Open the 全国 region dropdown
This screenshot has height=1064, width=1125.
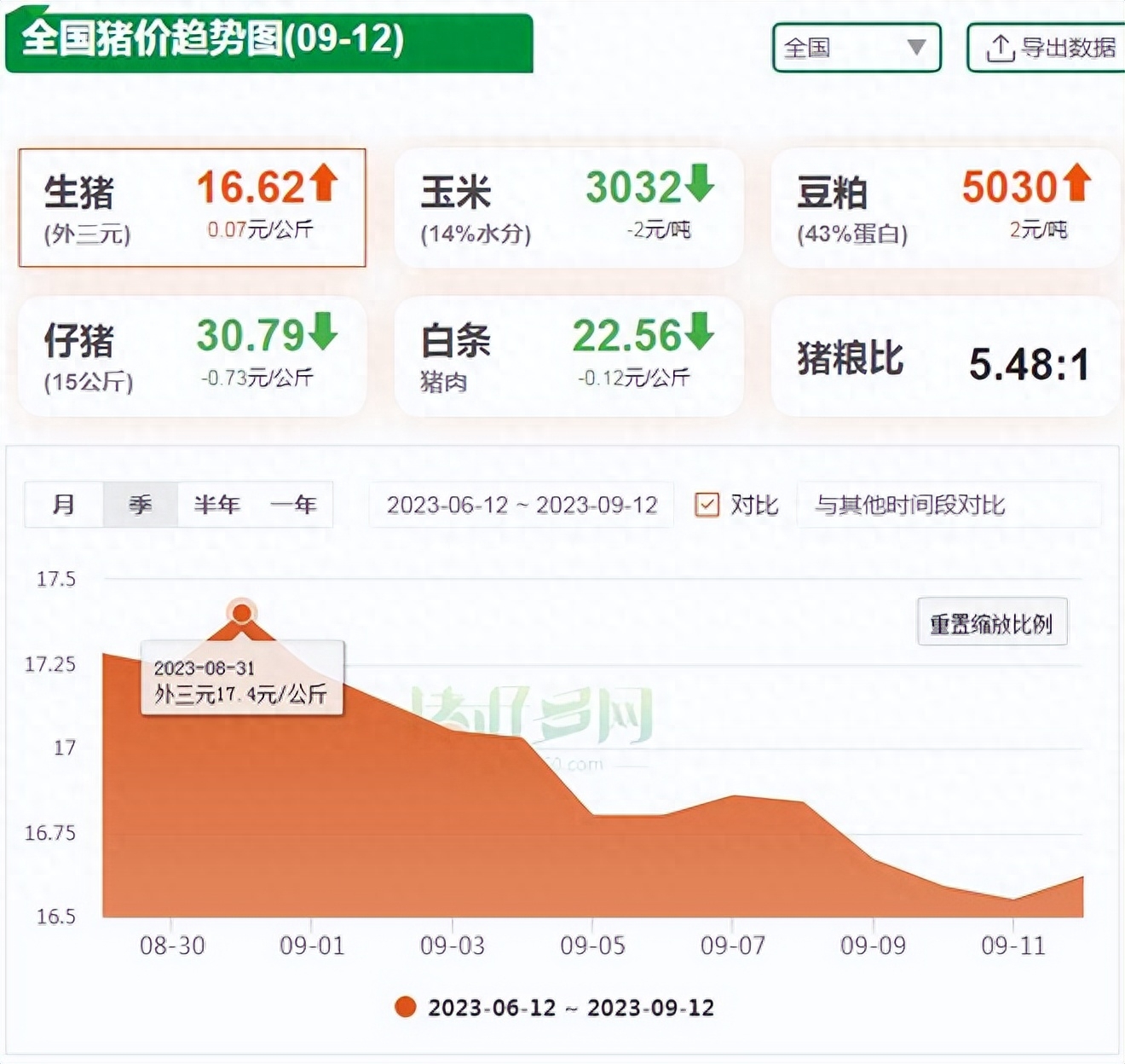857,48
